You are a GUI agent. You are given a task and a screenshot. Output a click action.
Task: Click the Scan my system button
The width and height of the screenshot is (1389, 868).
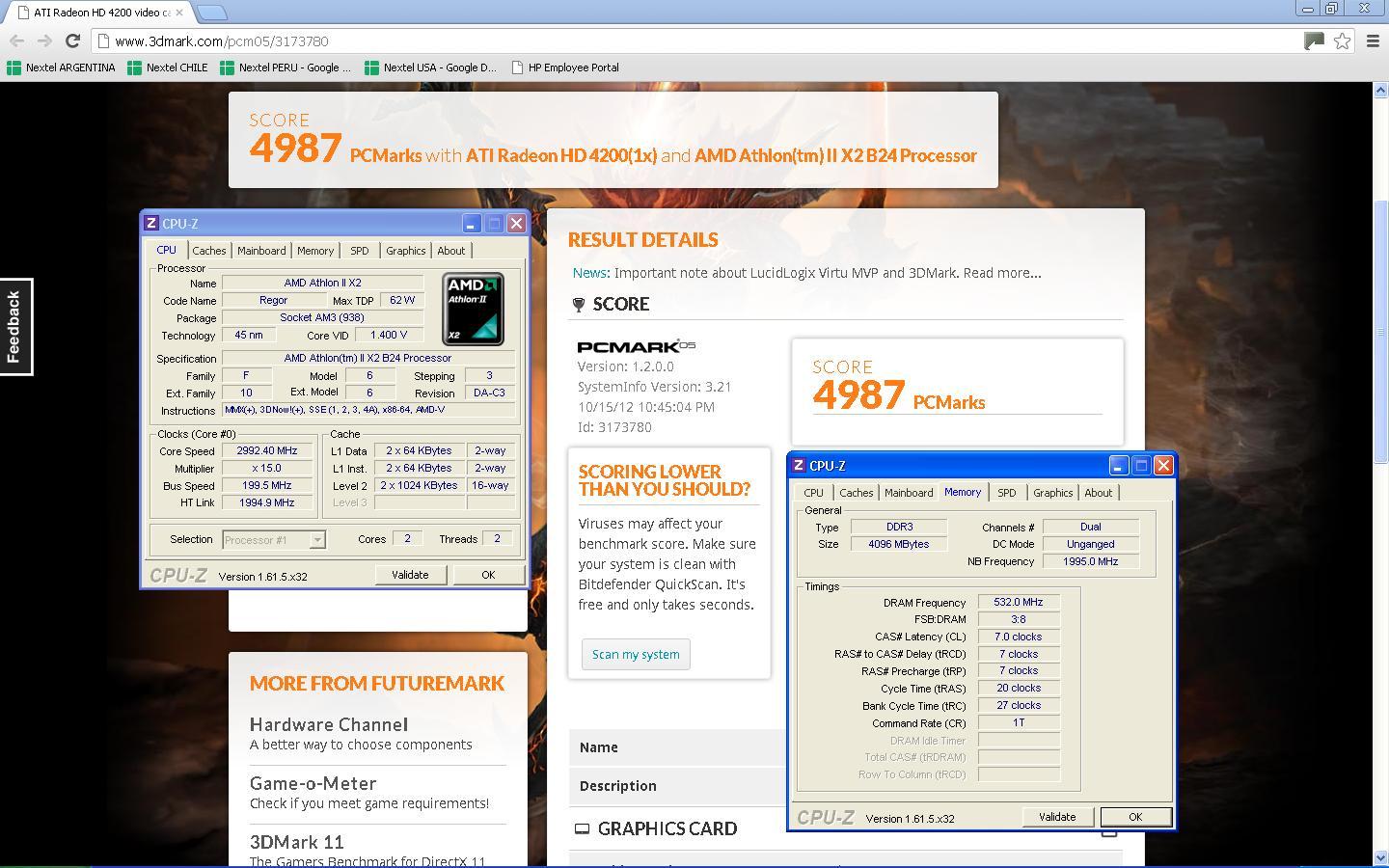[636, 654]
